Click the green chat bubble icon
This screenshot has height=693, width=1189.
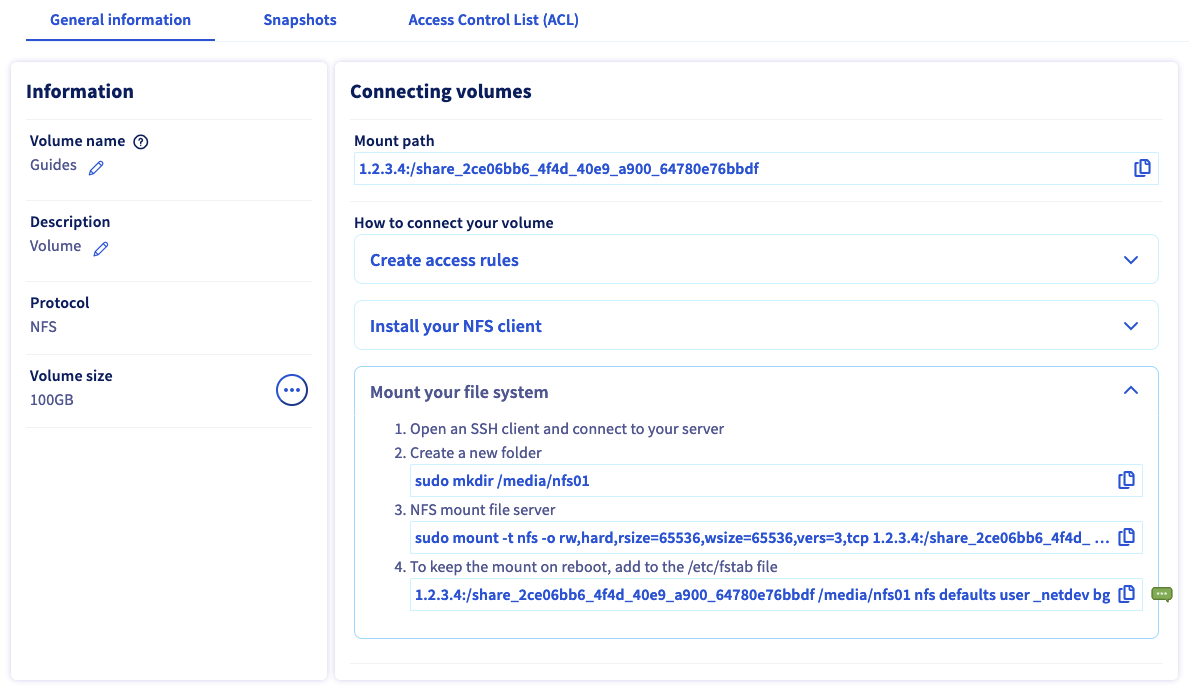pos(1161,594)
